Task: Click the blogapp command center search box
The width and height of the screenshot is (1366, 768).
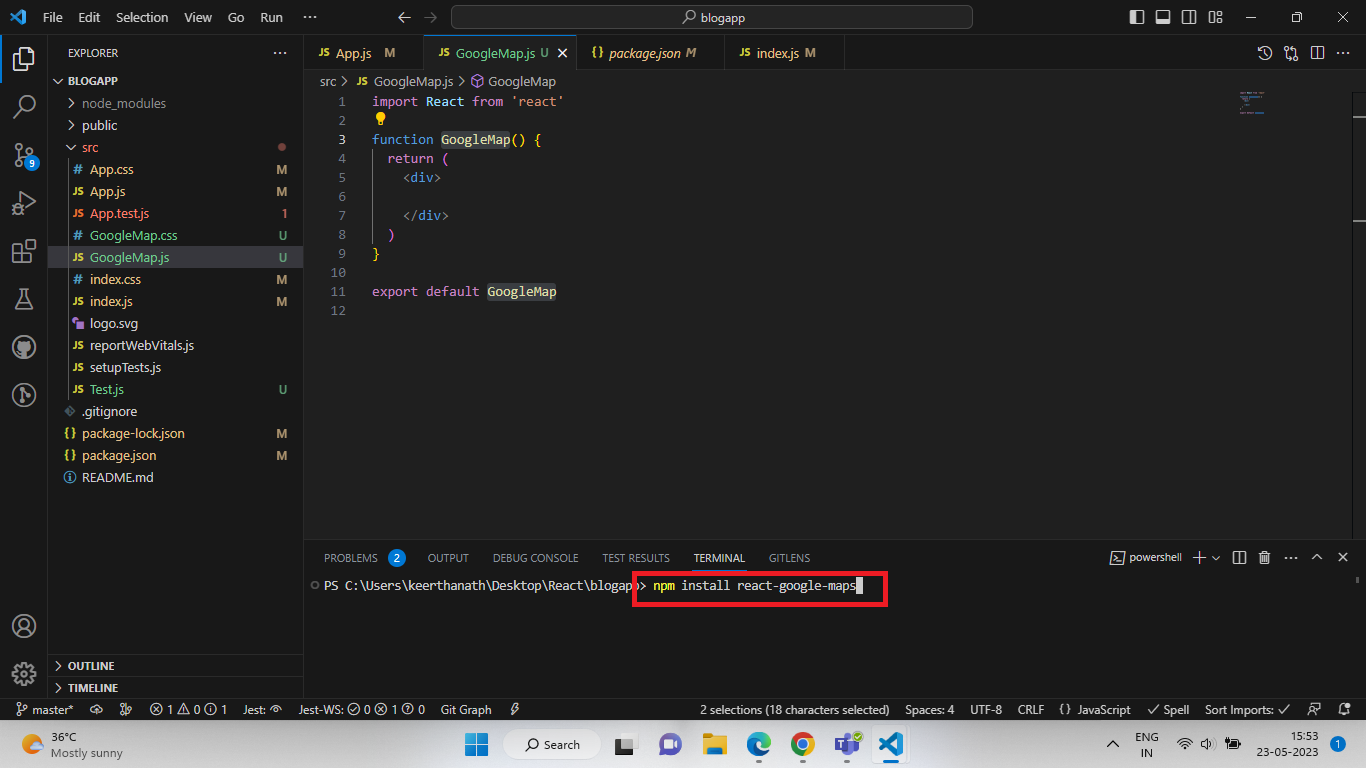Action: (711, 17)
